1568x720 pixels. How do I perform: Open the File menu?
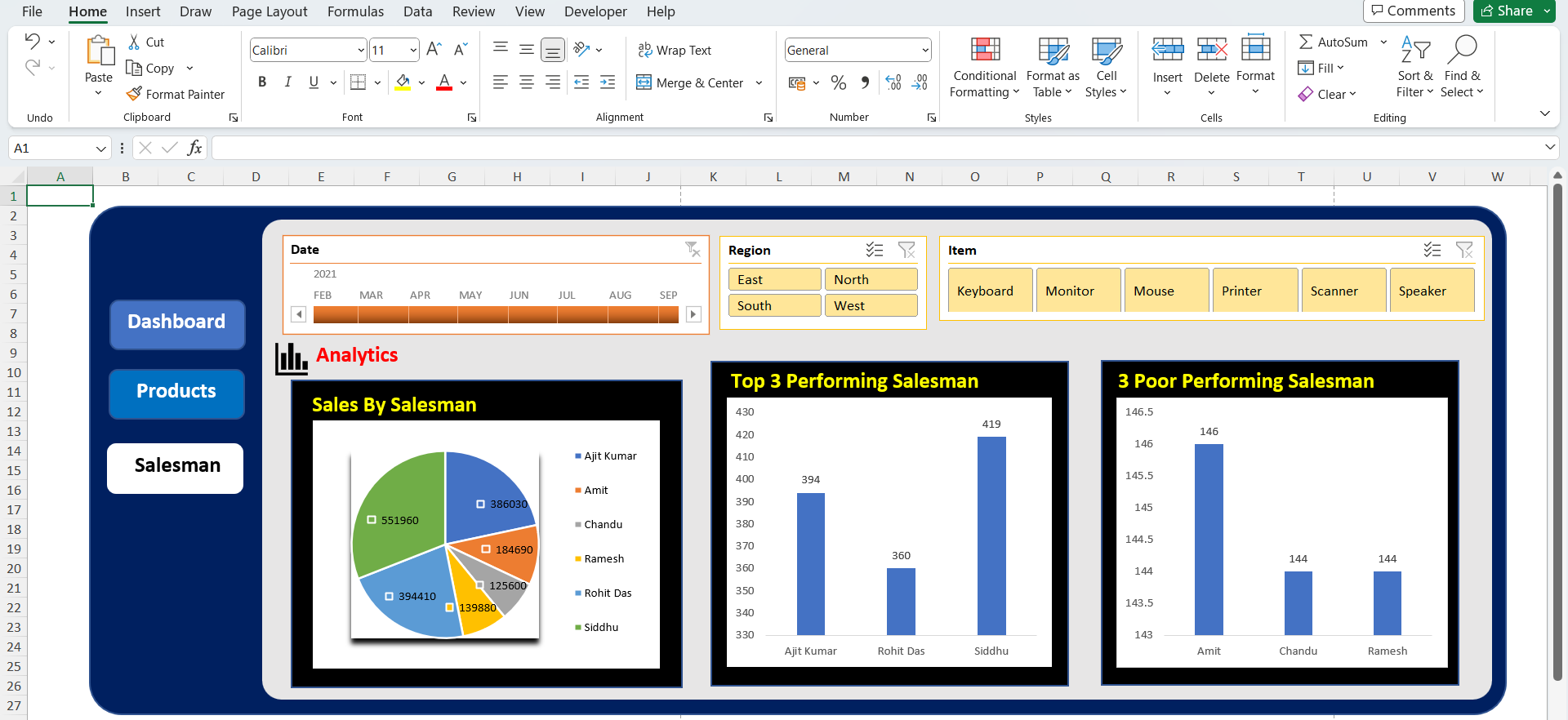click(32, 11)
